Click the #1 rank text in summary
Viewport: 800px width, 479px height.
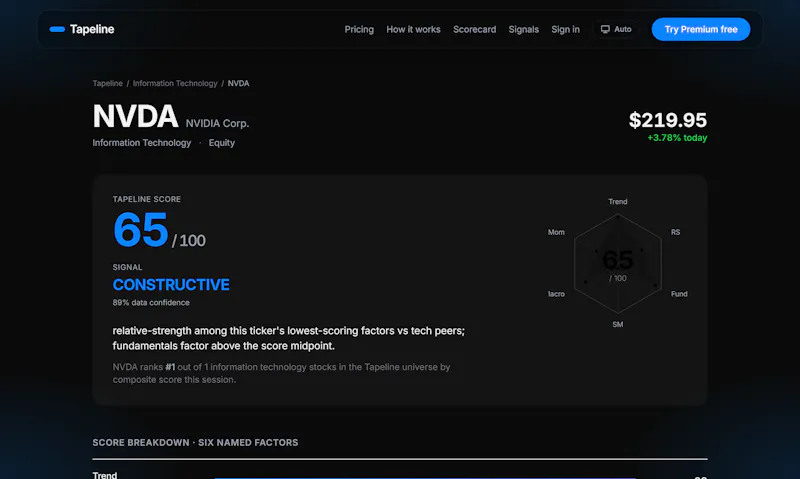click(x=170, y=367)
